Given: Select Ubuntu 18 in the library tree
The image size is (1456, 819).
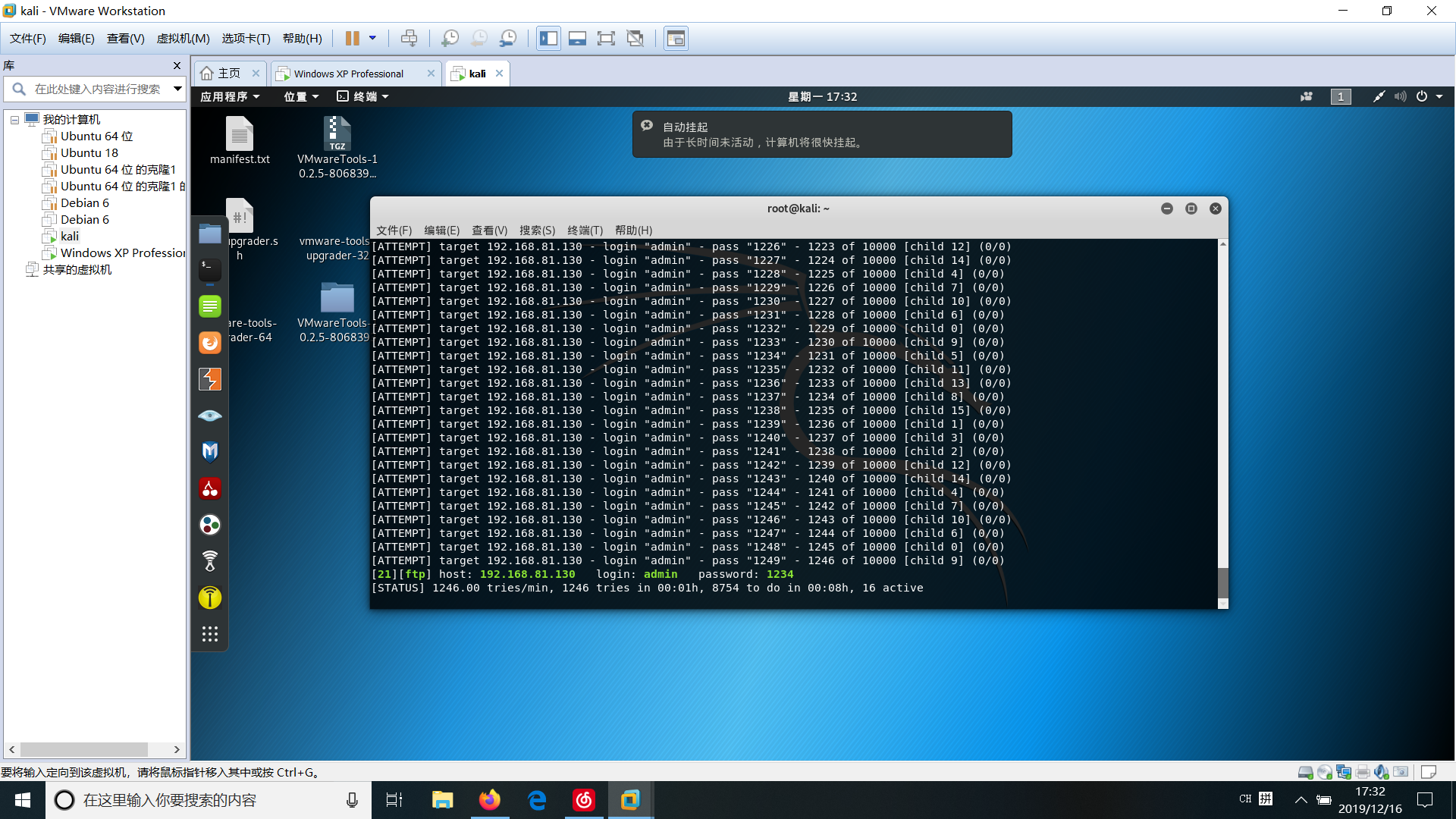Looking at the screenshot, I should click(x=89, y=152).
